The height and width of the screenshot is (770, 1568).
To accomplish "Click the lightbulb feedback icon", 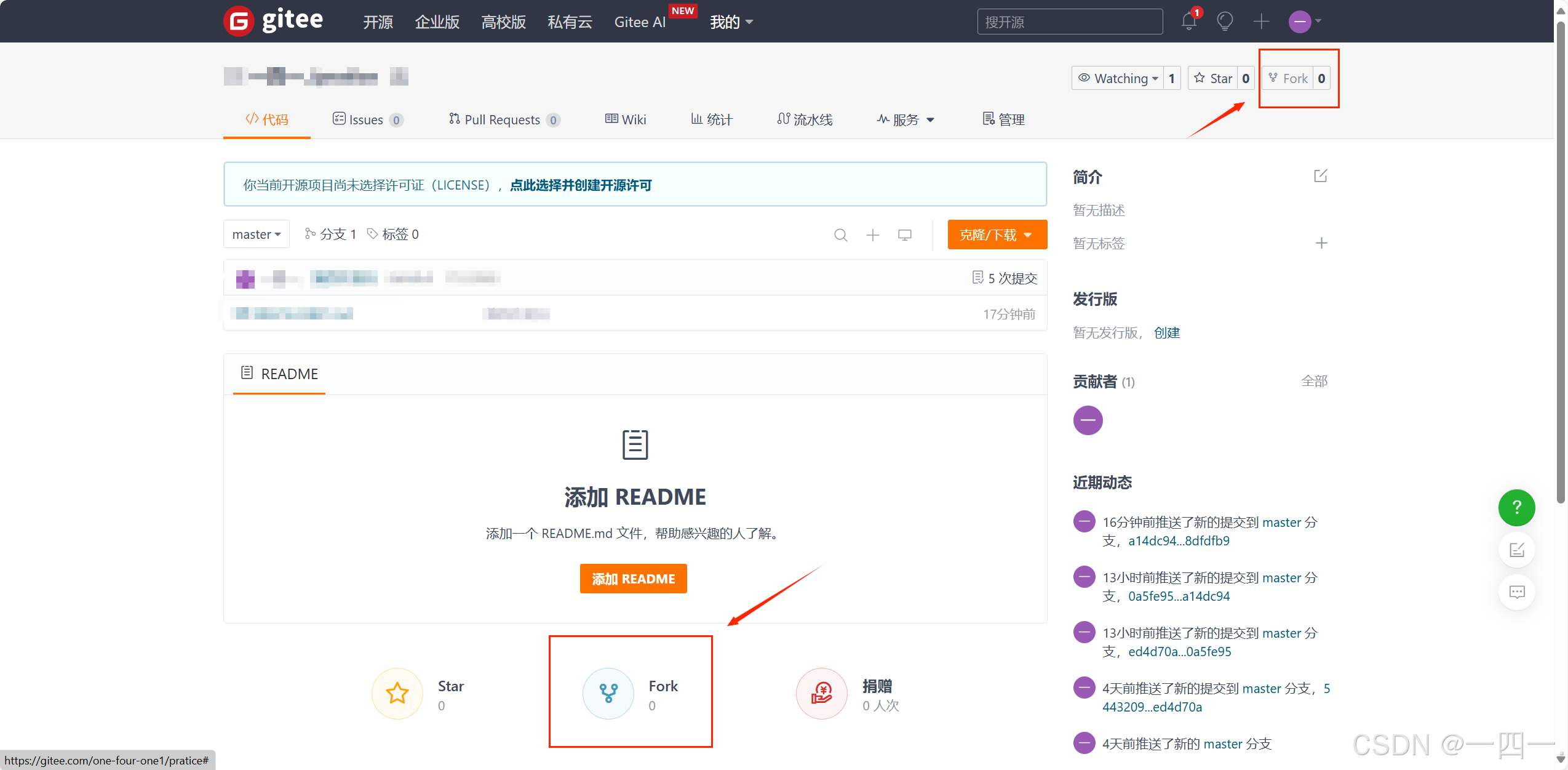I will (1224, 21).
